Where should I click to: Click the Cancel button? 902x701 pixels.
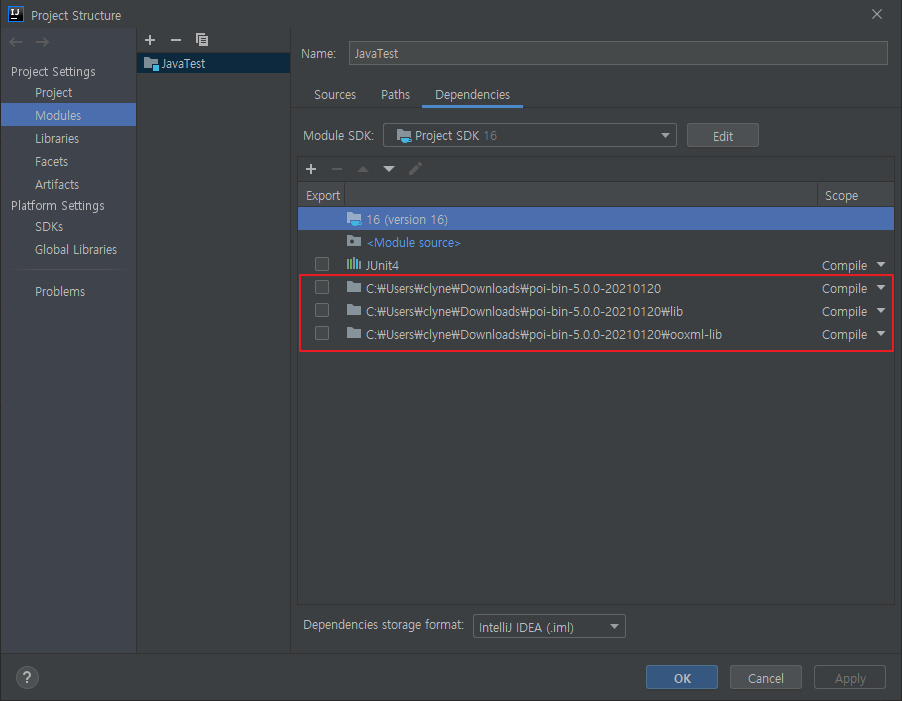coord(766,677)
